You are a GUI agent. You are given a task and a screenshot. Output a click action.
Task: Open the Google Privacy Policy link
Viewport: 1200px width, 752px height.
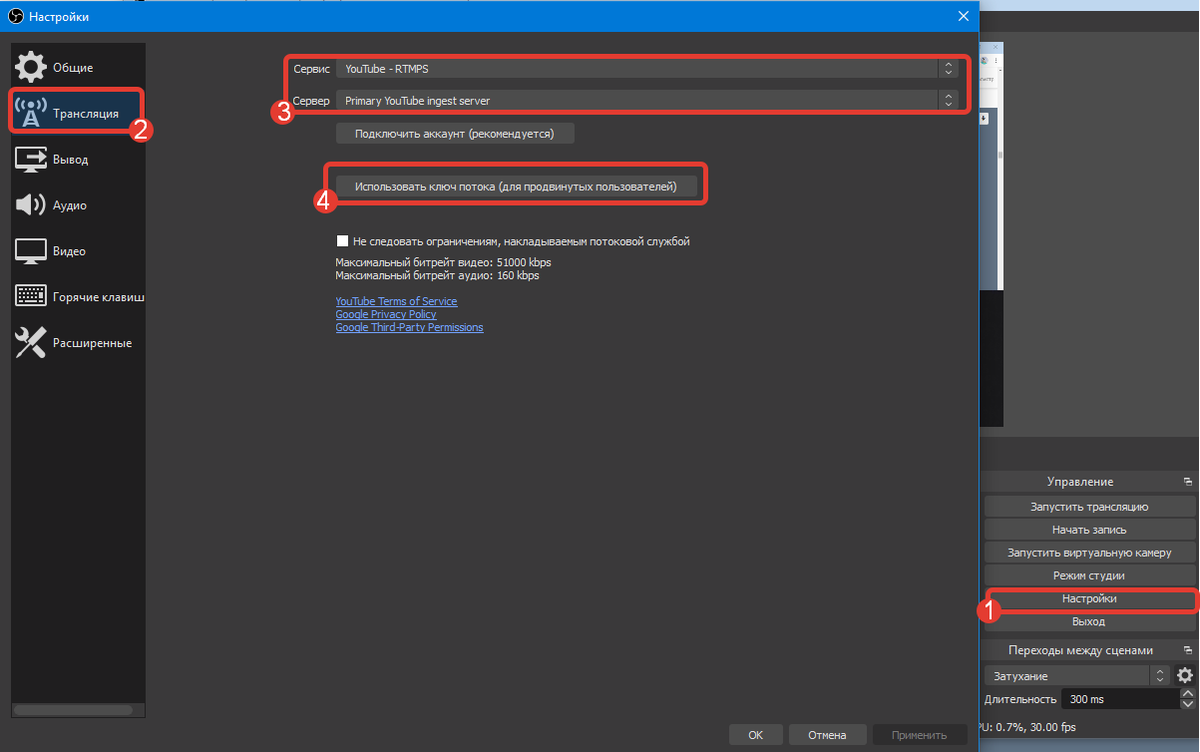point(386,314)
